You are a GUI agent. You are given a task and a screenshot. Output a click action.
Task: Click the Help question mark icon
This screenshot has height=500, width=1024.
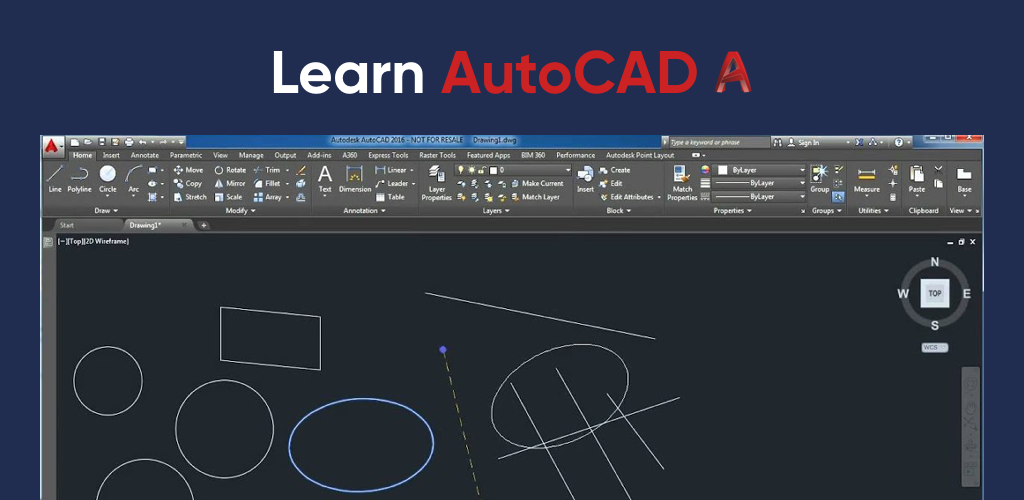click(x=899, y=142)
